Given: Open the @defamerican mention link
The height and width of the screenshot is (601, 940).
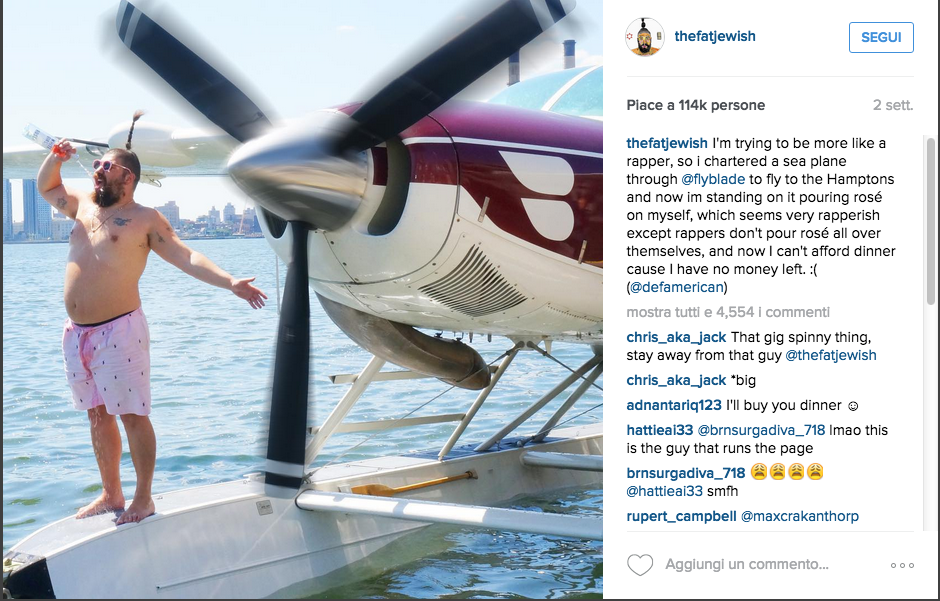Looking at the screenshot, I should [677, 287].
